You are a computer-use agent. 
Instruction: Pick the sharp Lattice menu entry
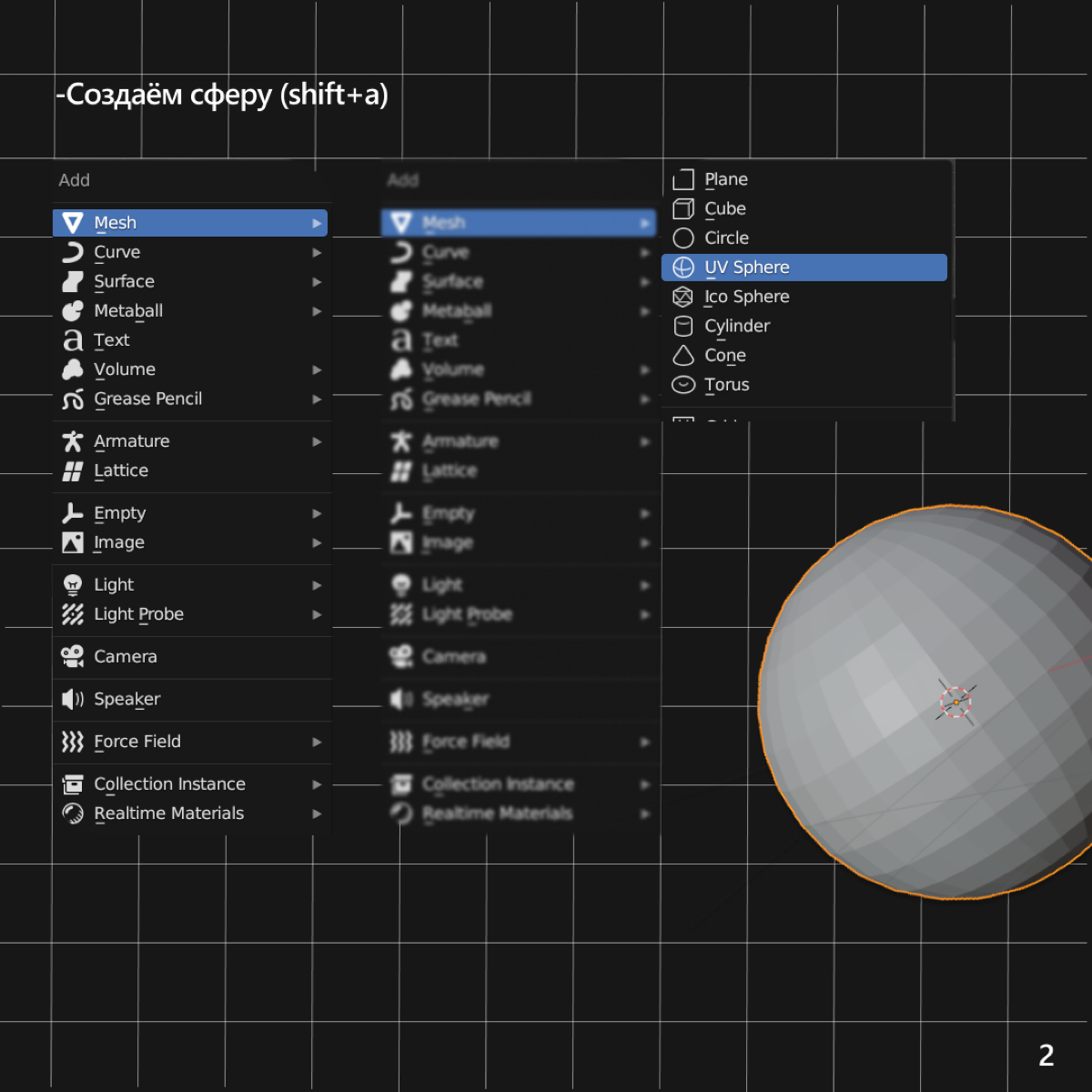tap(121, 470)
